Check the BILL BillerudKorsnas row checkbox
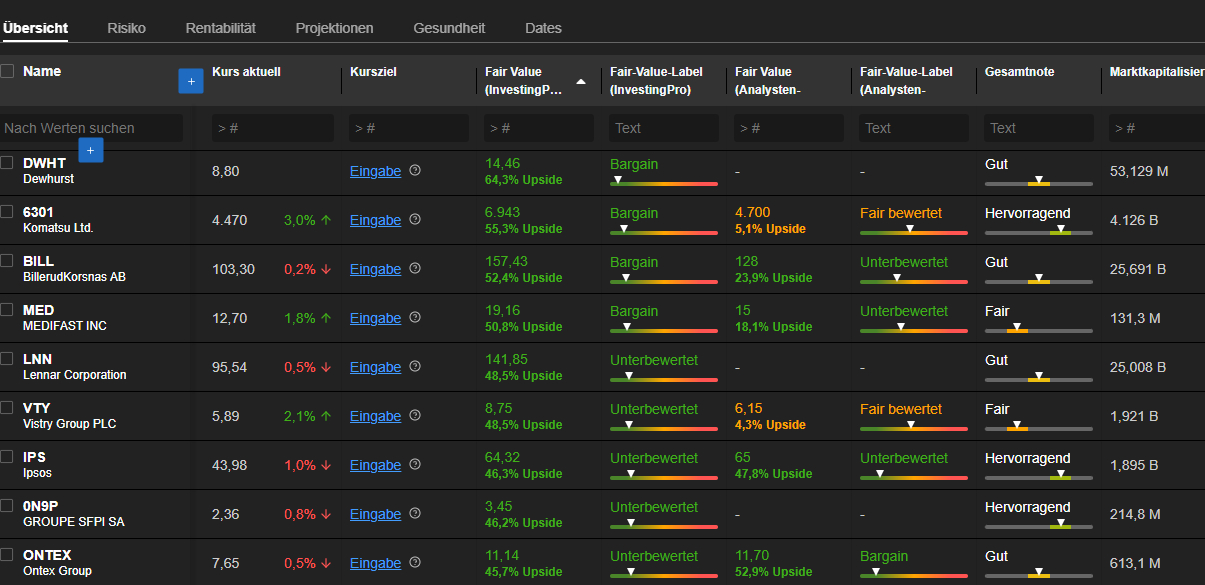The height and width of the screenshot is (585, 1205). (x=7, y=260)
